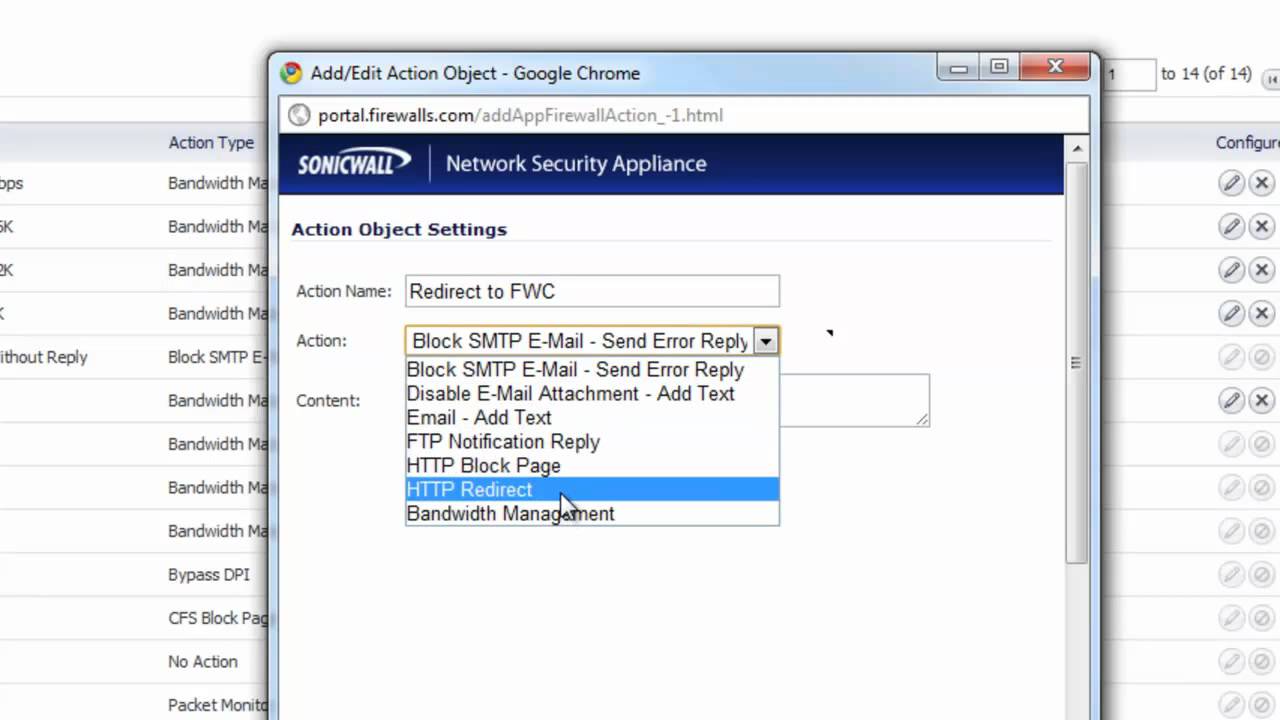The width and height of the screenshot is (1280, 720).
Task: Pick the HTTP Block Page option
Action: pyautogui.click(x=483, y=466)
